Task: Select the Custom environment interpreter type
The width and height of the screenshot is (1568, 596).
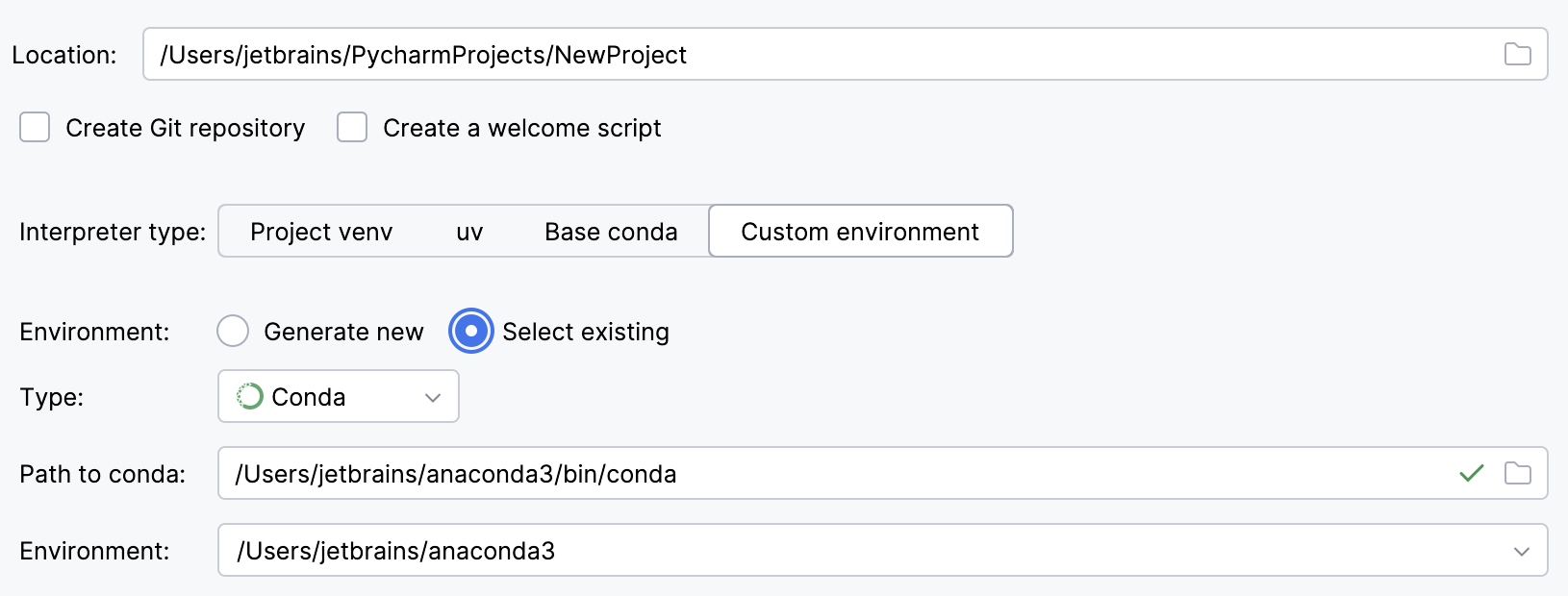Action: 859,231
